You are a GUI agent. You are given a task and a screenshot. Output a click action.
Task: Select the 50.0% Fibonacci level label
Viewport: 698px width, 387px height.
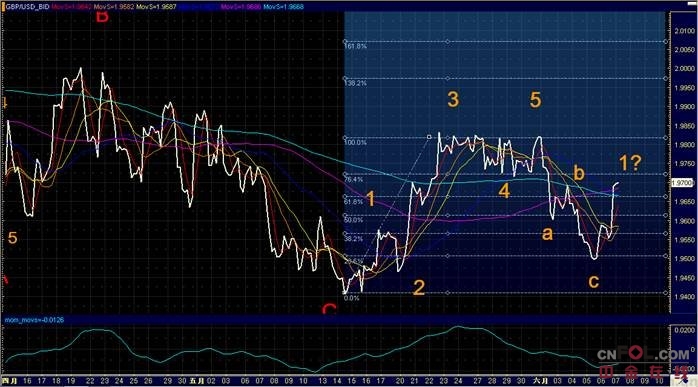[354, 220]
